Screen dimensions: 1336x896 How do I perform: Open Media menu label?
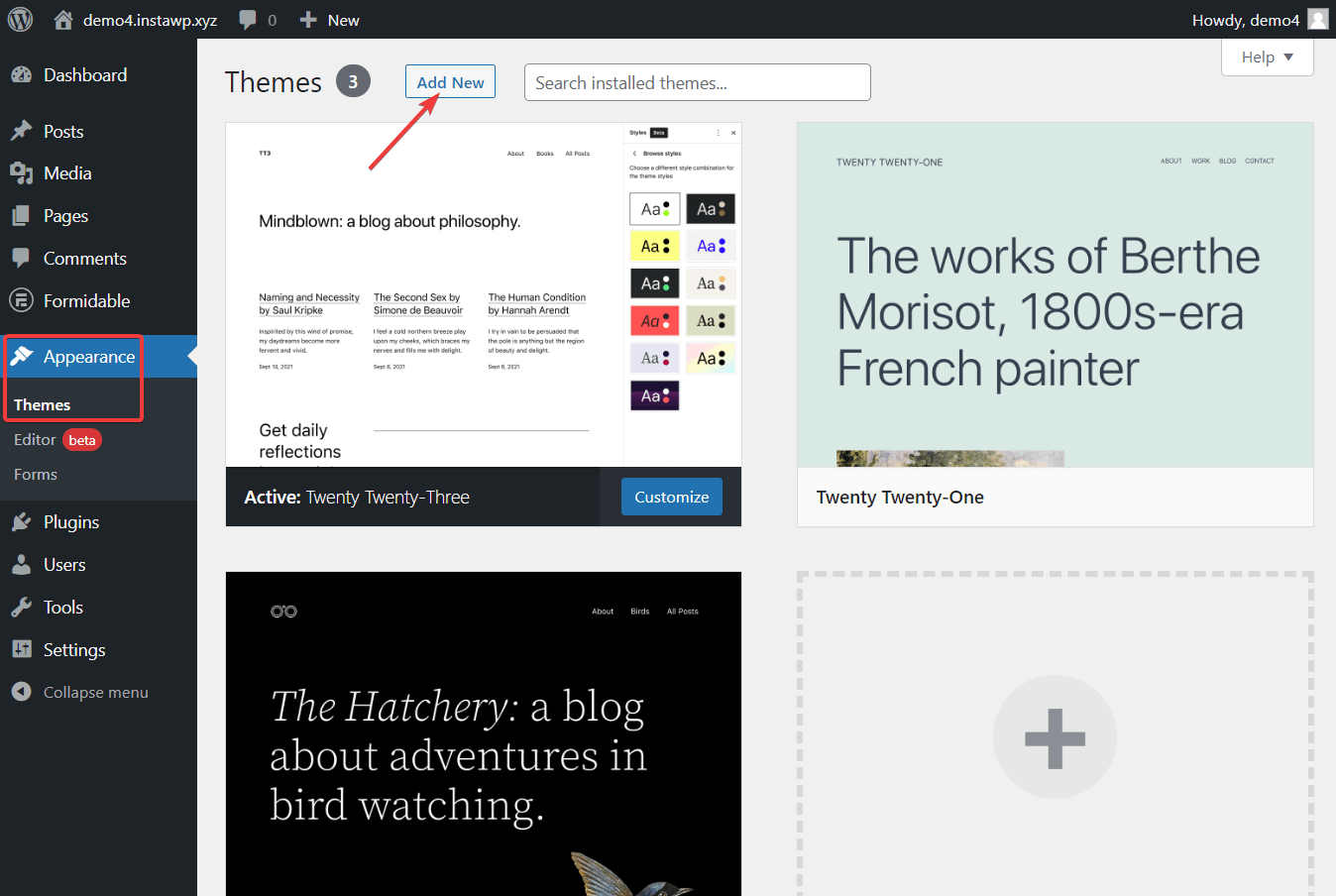67,173
